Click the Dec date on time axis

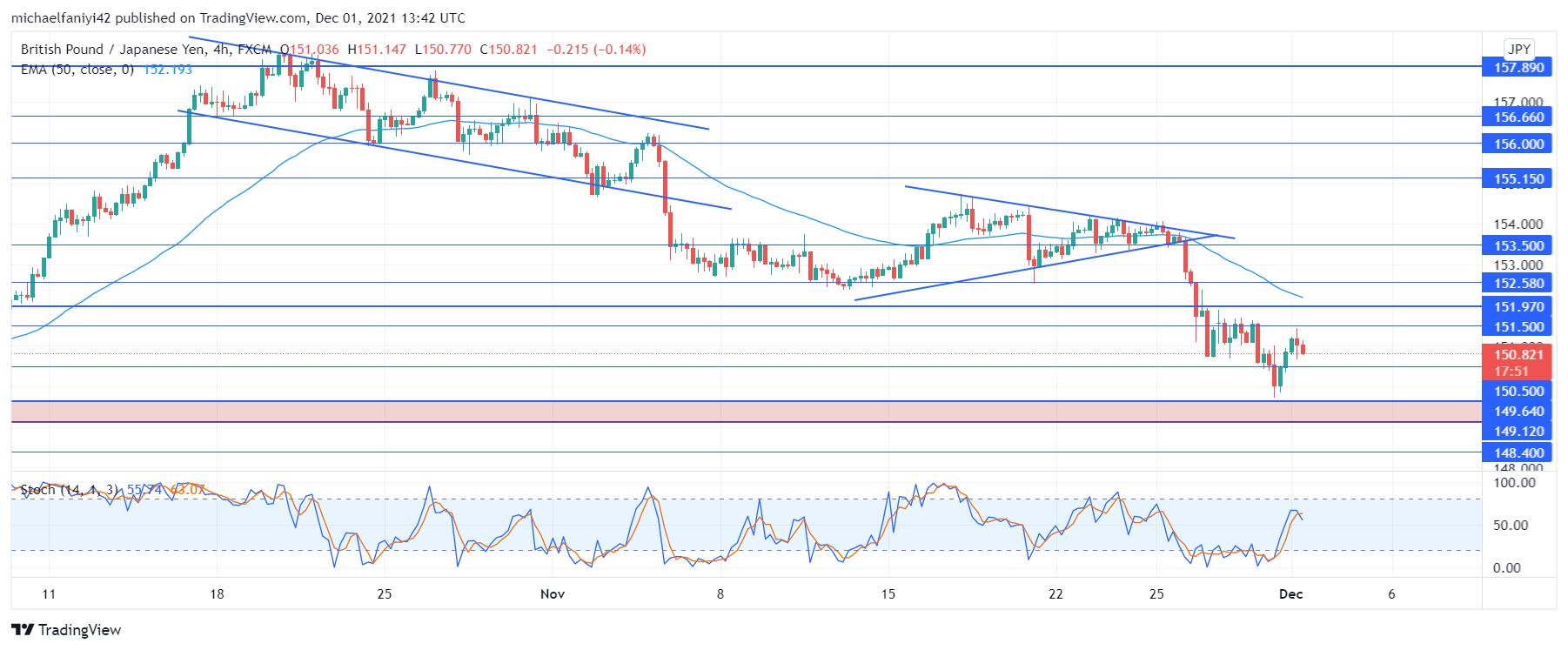click(x=1290, y=594)
